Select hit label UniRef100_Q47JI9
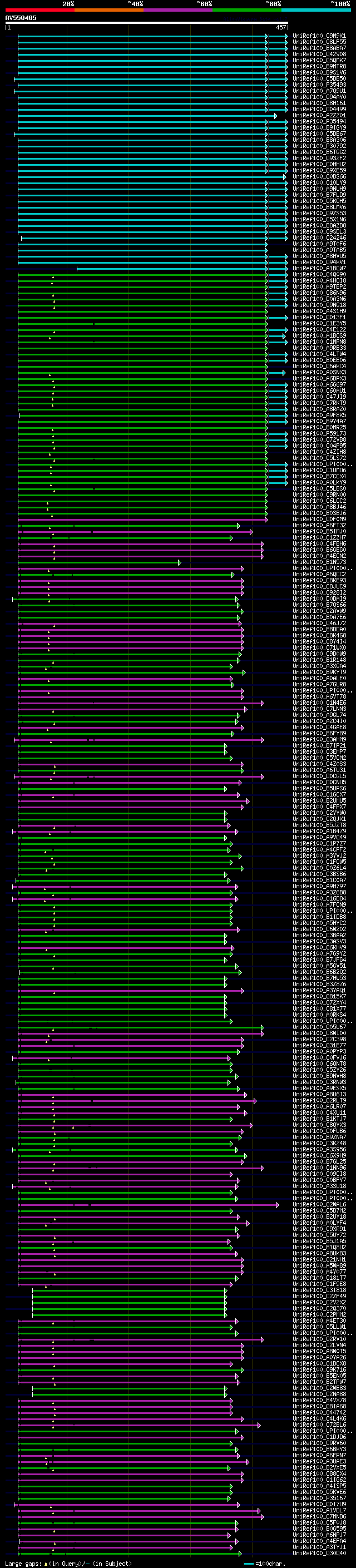 point(319,397)
